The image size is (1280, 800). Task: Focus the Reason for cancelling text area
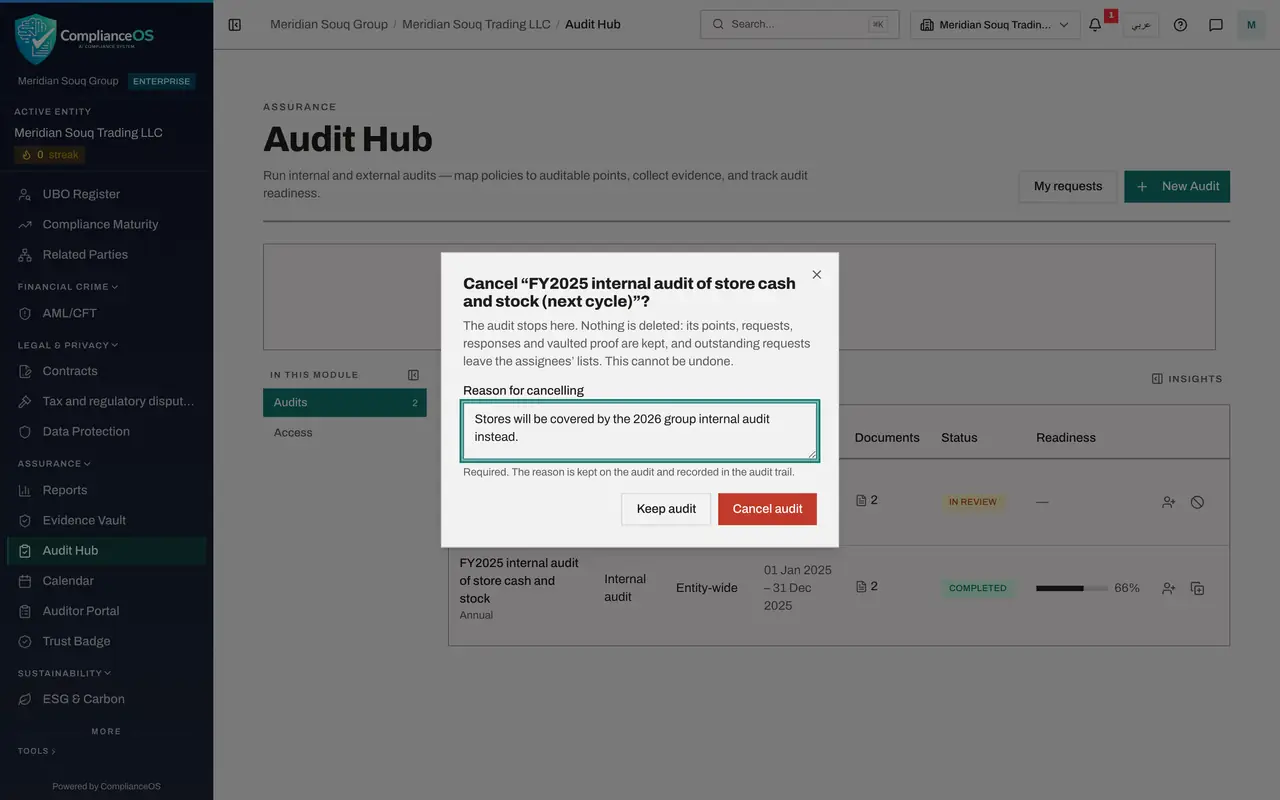640,431
